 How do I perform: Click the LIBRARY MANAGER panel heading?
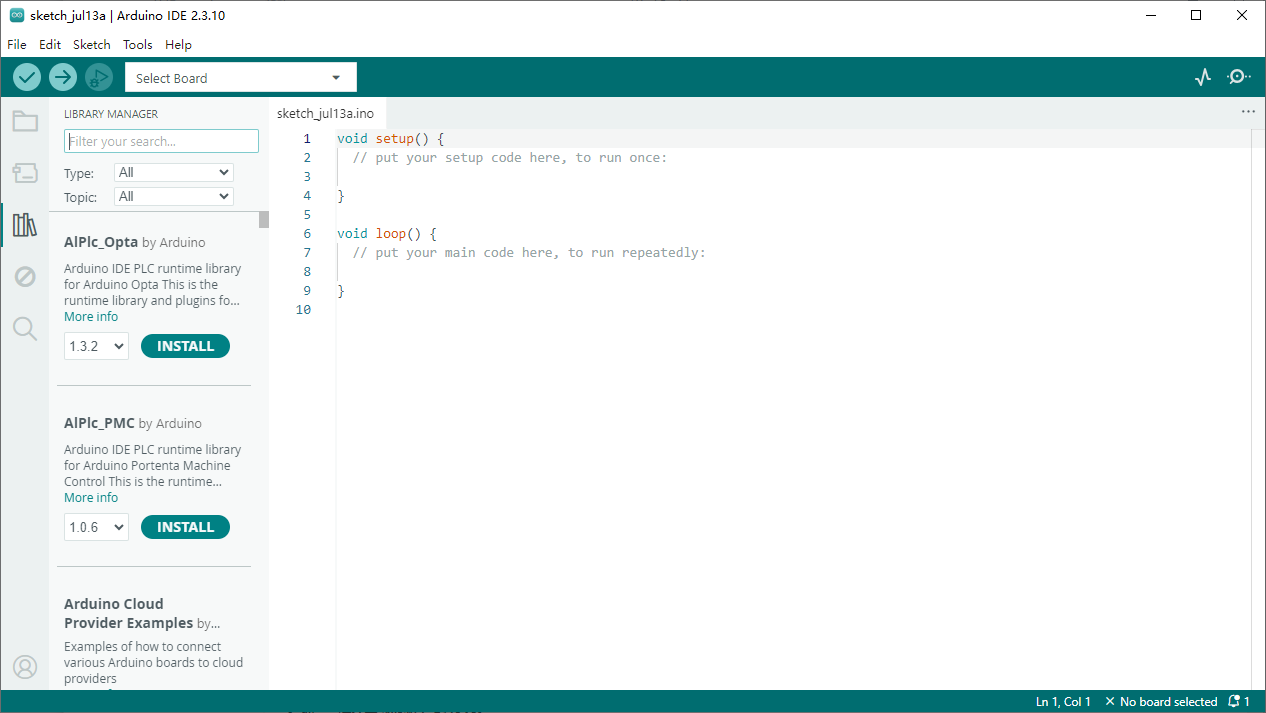coord(111,114)
